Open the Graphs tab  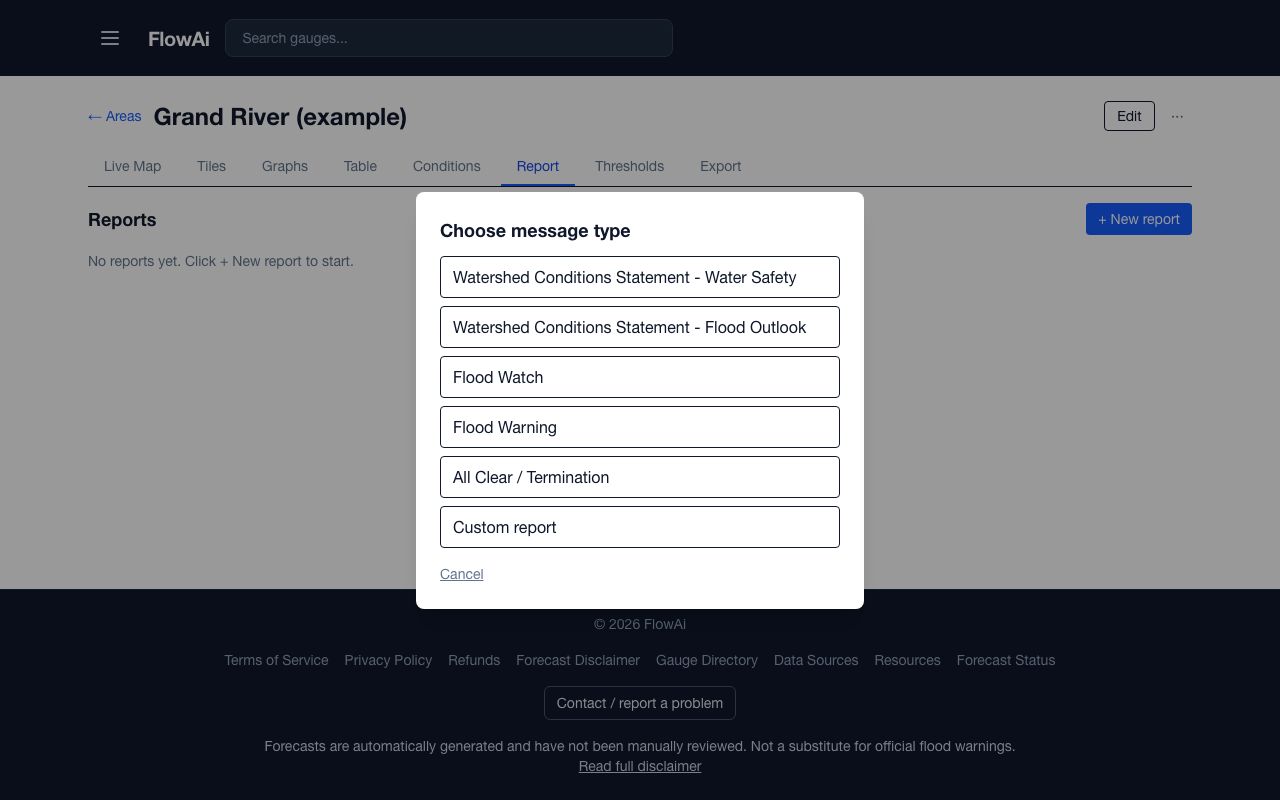(285, 166)
